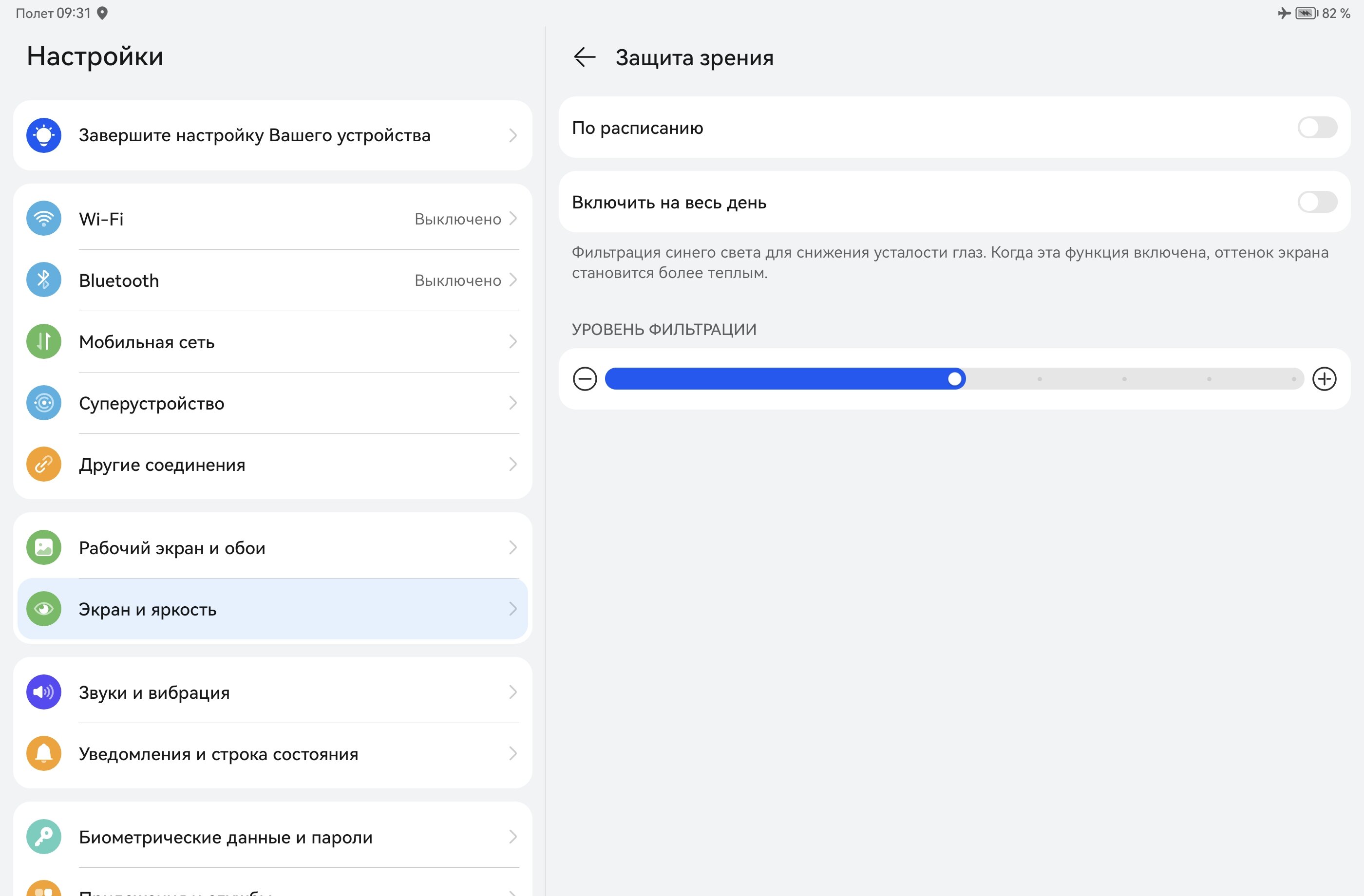
Task: Tap the Мобильная сеть green arrows icon
Action: pyautogui.click(x=43, y=341)
